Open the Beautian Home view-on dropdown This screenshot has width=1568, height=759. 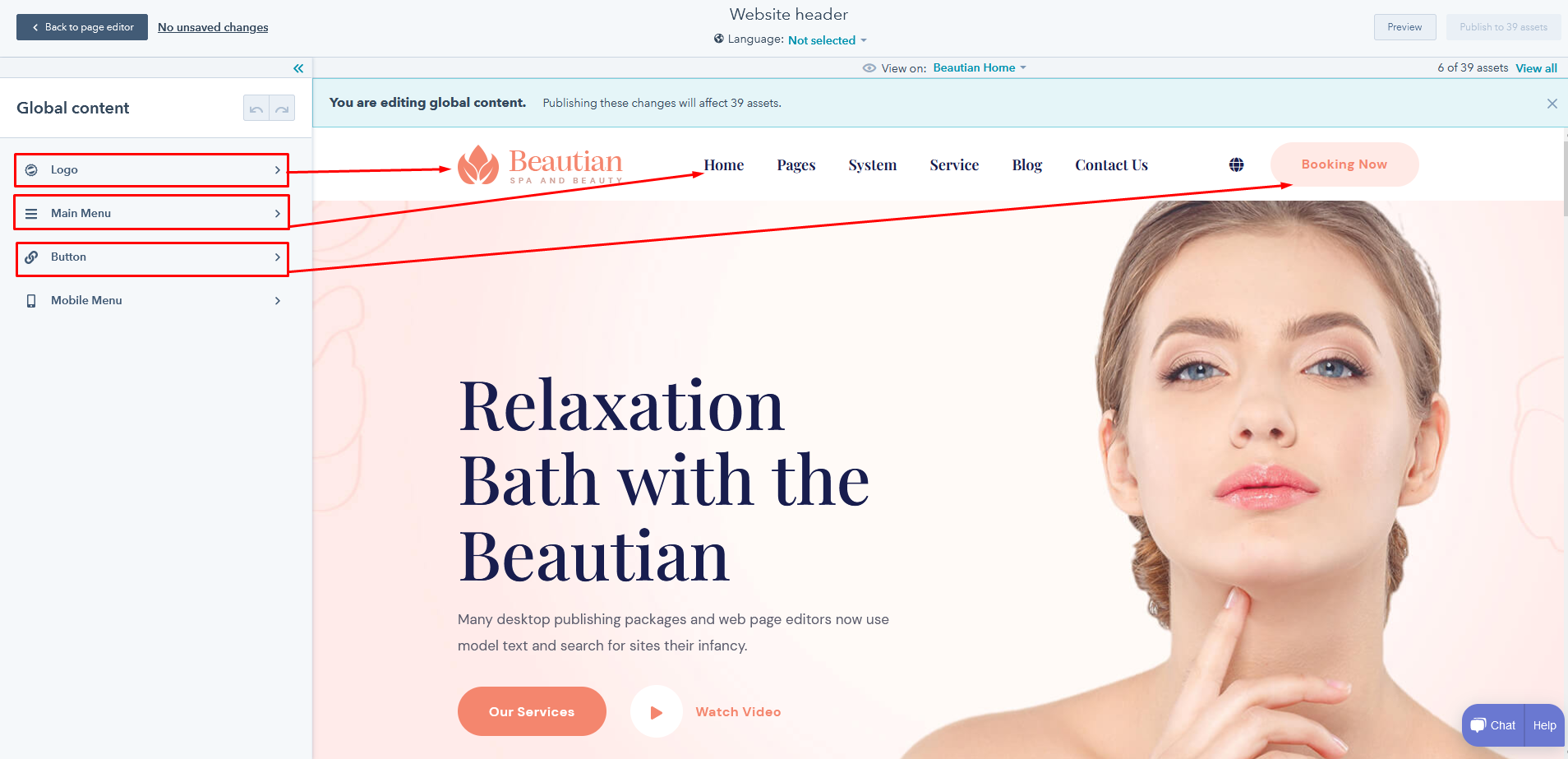pos(980,68)
